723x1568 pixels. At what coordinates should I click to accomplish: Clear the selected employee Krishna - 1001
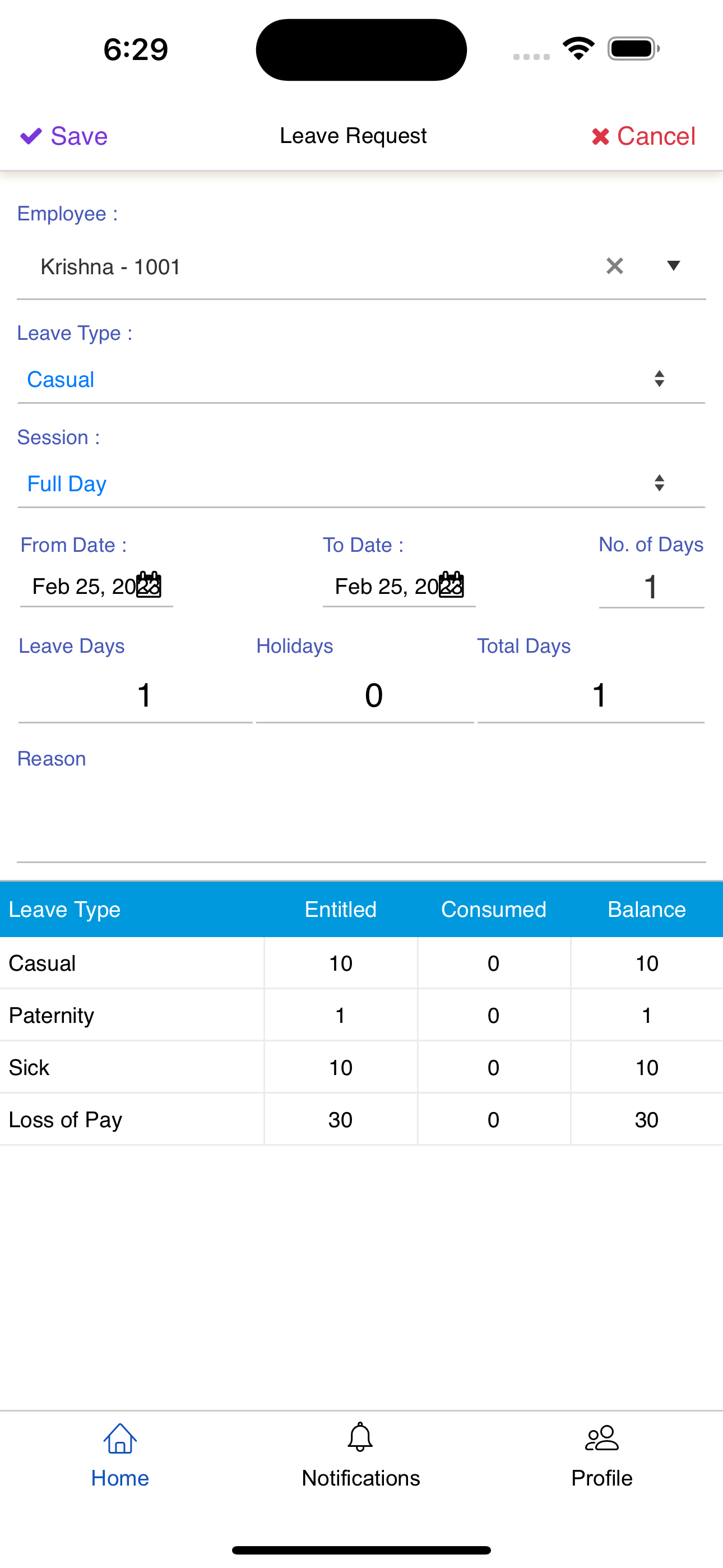pos(615,266)
